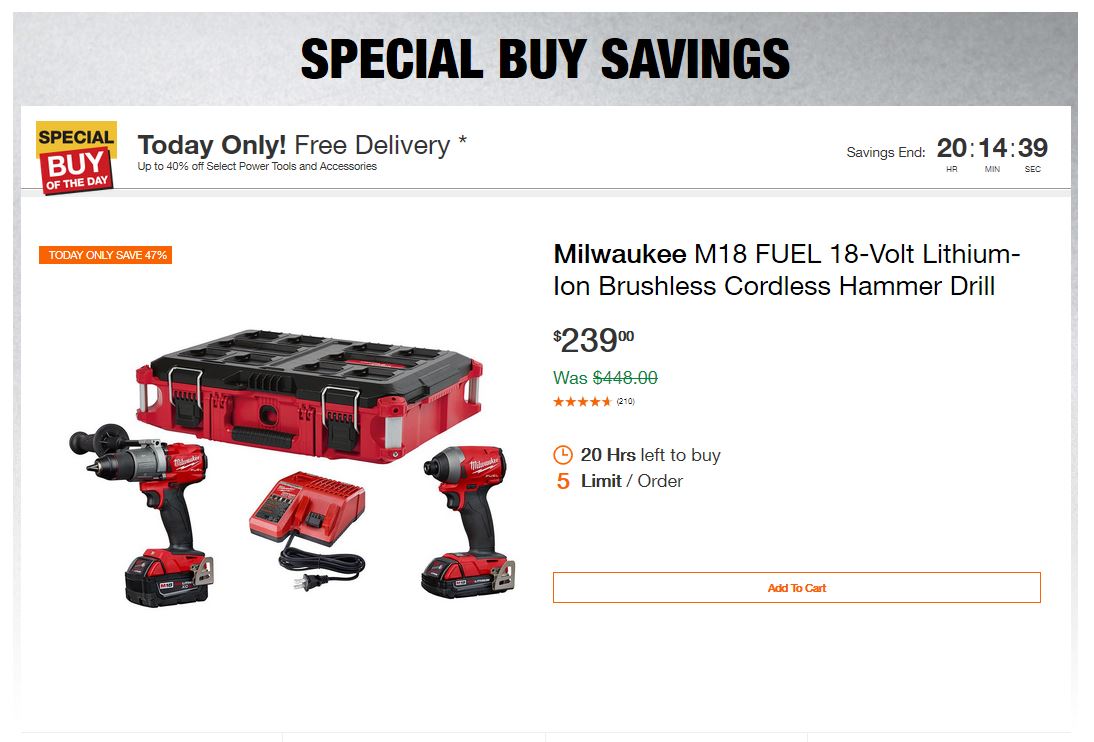Click the 5 Limit / Order text
This screenshot has height=742, width=1094.
(x=620, y=481)
